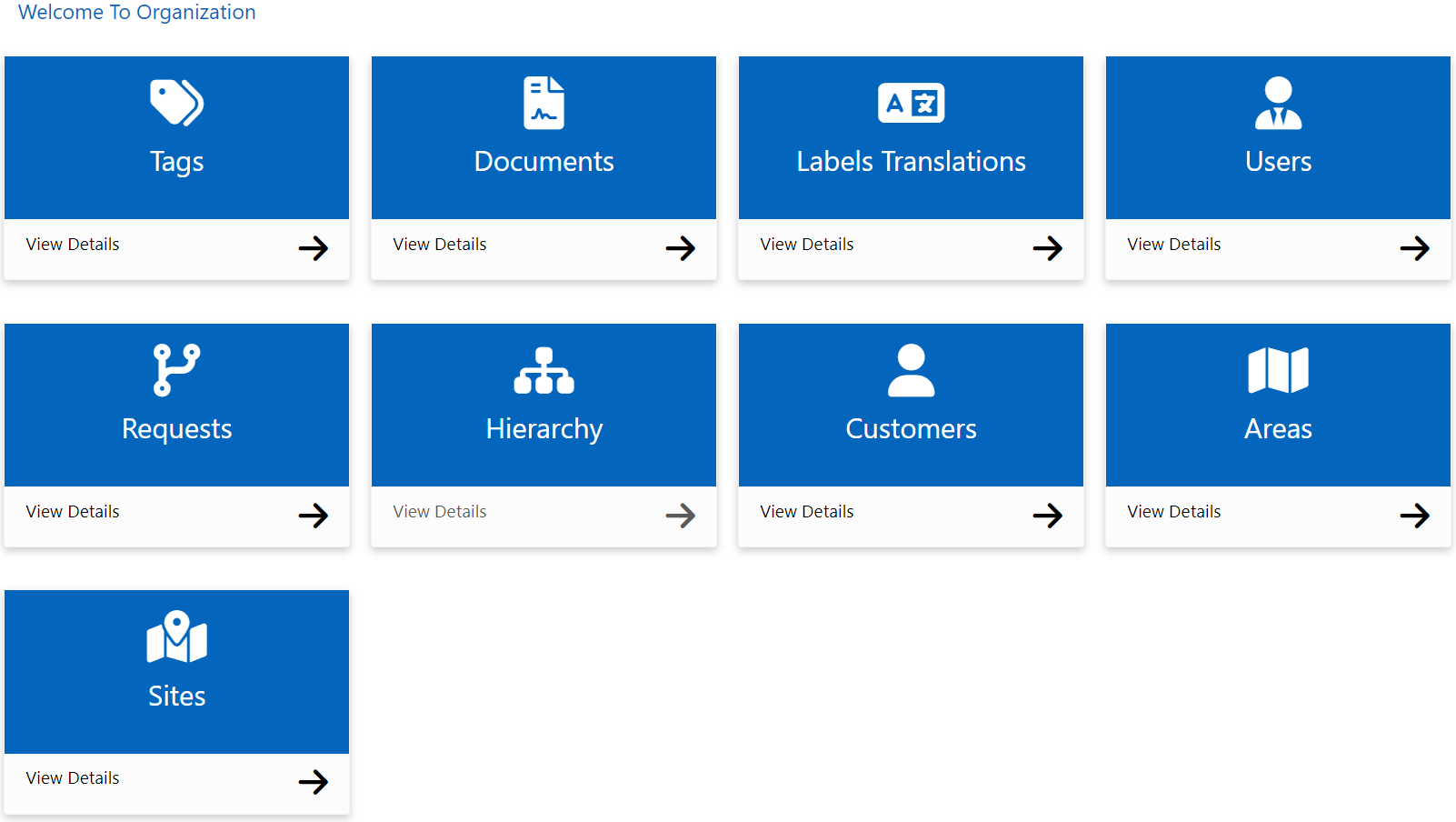Open View Details for Labels Translations
This screenshot has height=822, width=1456.
click(x=806, y=244)
